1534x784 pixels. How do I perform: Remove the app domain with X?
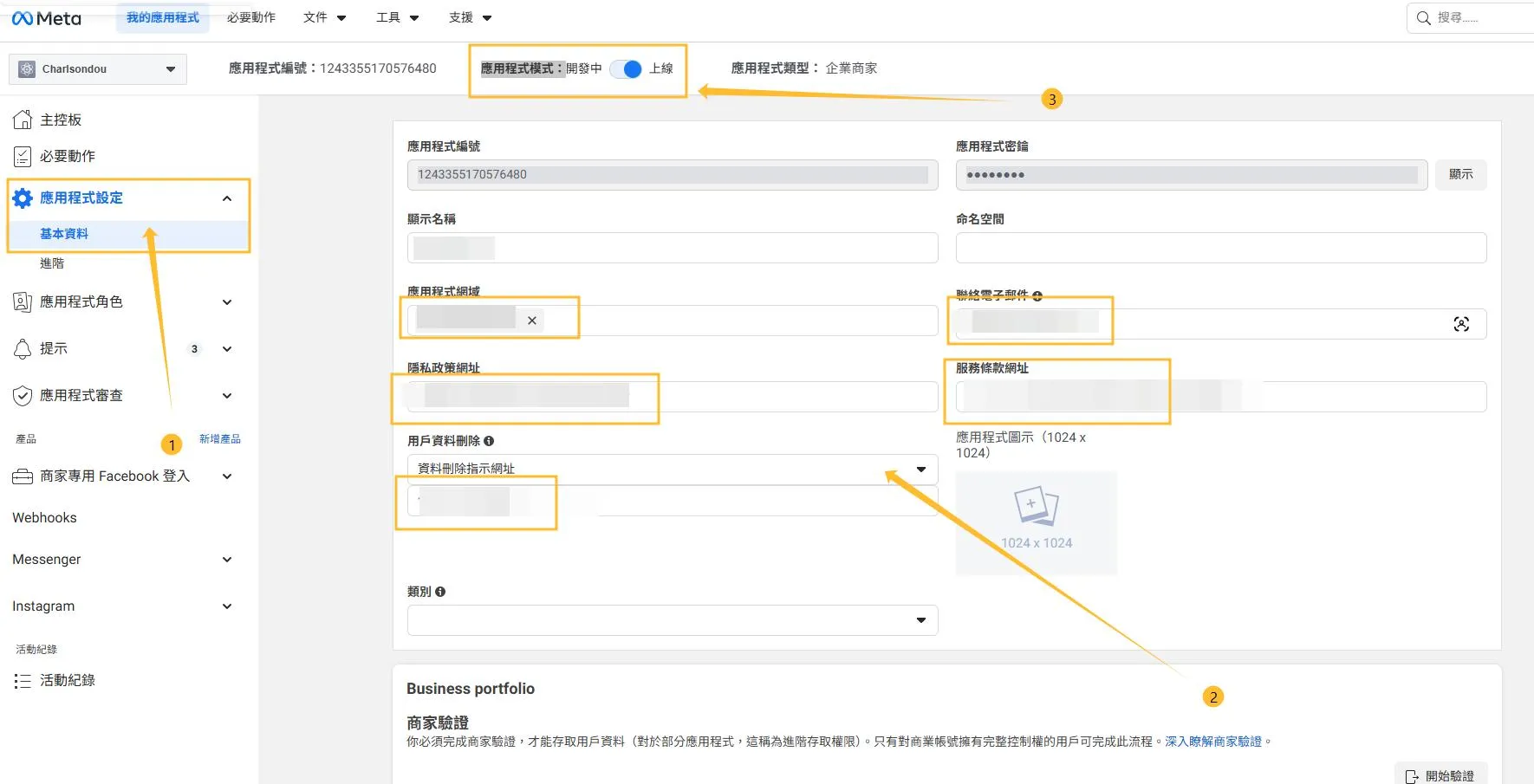coord(532,321)
